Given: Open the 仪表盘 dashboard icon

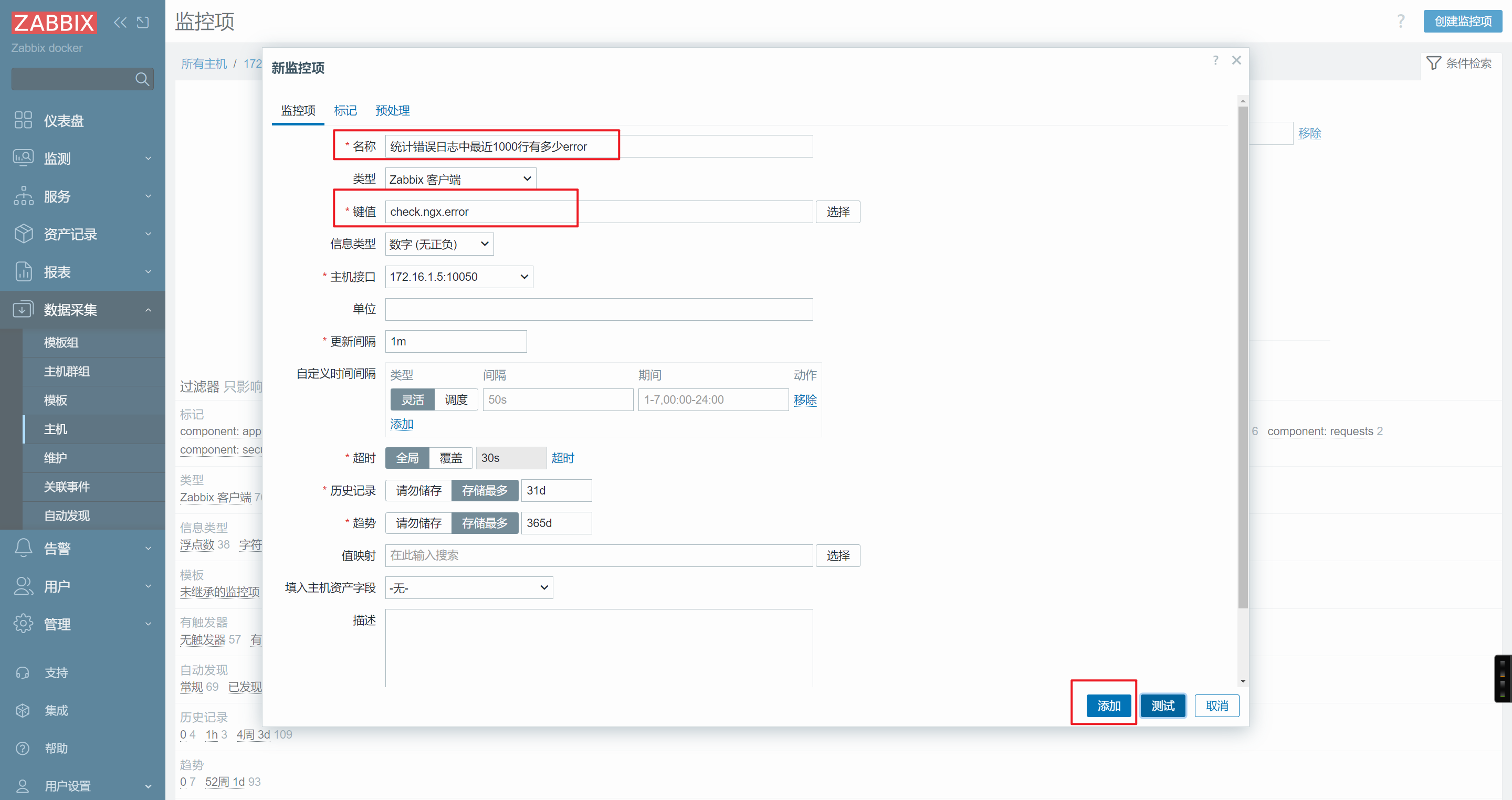Looking at the screenshot, I should 24,120.
